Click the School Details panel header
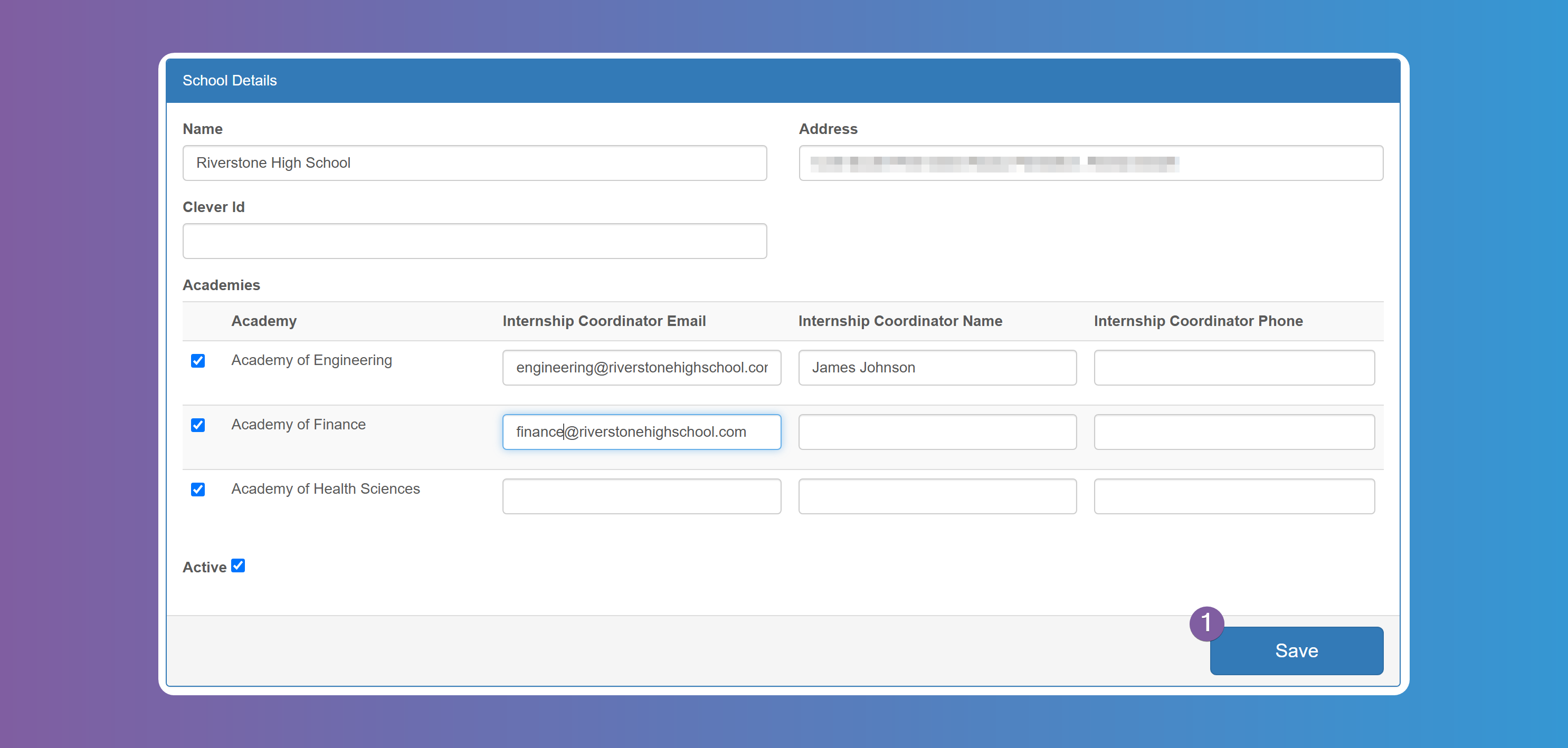This screenshot has height=748, width=1568. click(783, 80)
